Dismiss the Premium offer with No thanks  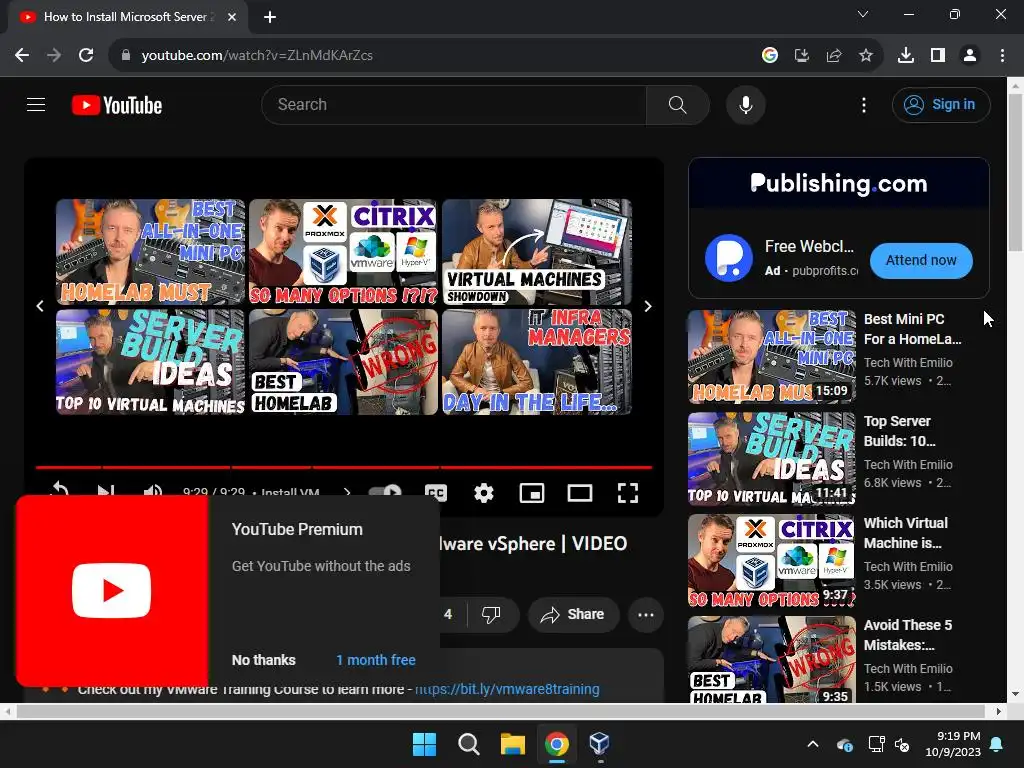[264, 660]
